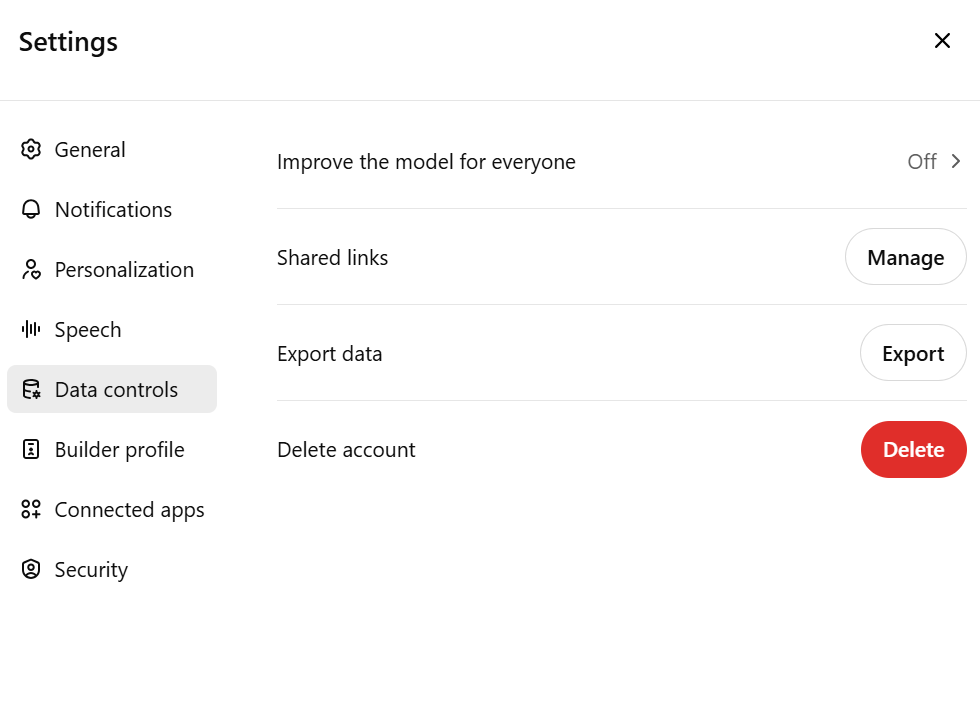The width and height of the screenshot is (980, 721).
Task: Expand the chevron beside Off
Action: tap(956, 162)
